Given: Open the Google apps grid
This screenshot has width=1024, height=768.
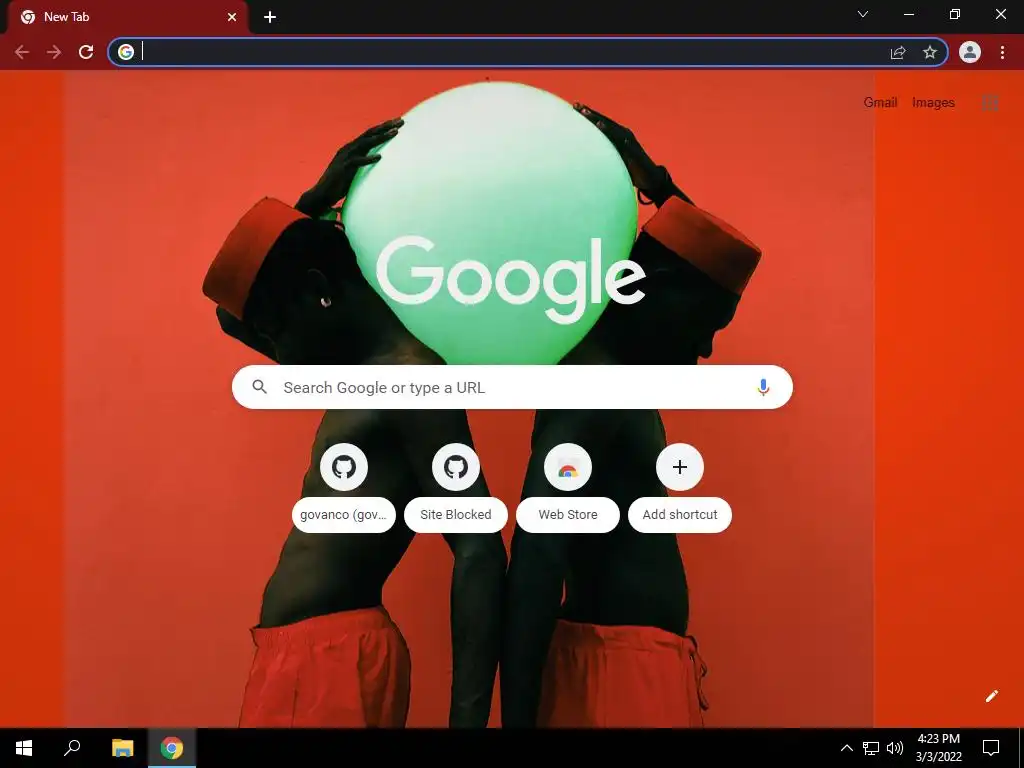Looking at the screenshot, I should click(991, 103).
